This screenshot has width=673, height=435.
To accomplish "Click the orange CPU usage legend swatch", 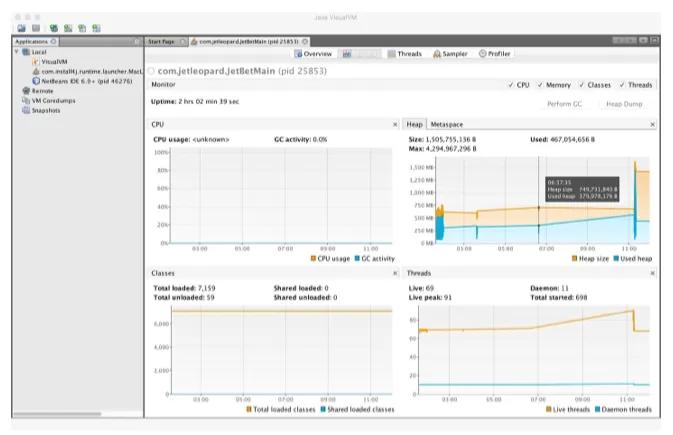I will pyautogui.click(x=313, y=259).
